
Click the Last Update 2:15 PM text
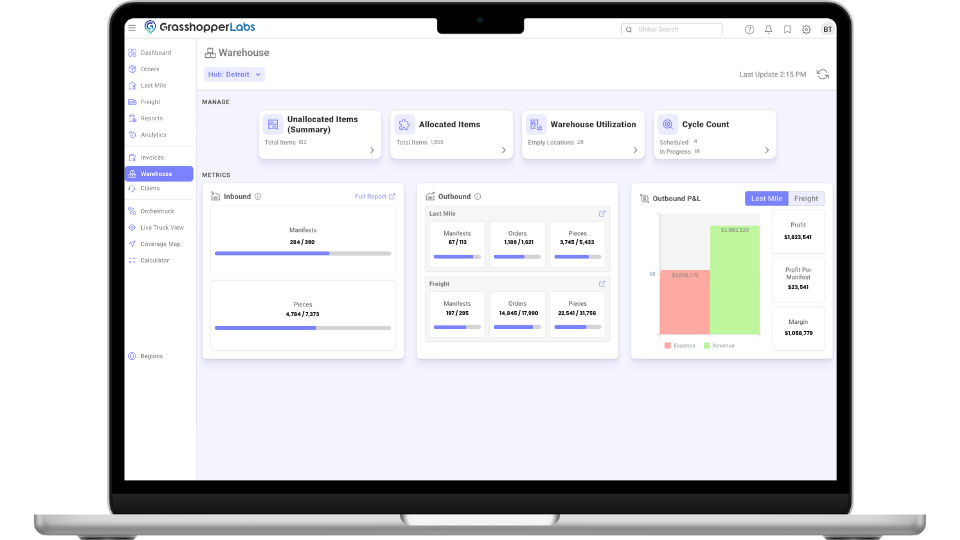[773, 74]
